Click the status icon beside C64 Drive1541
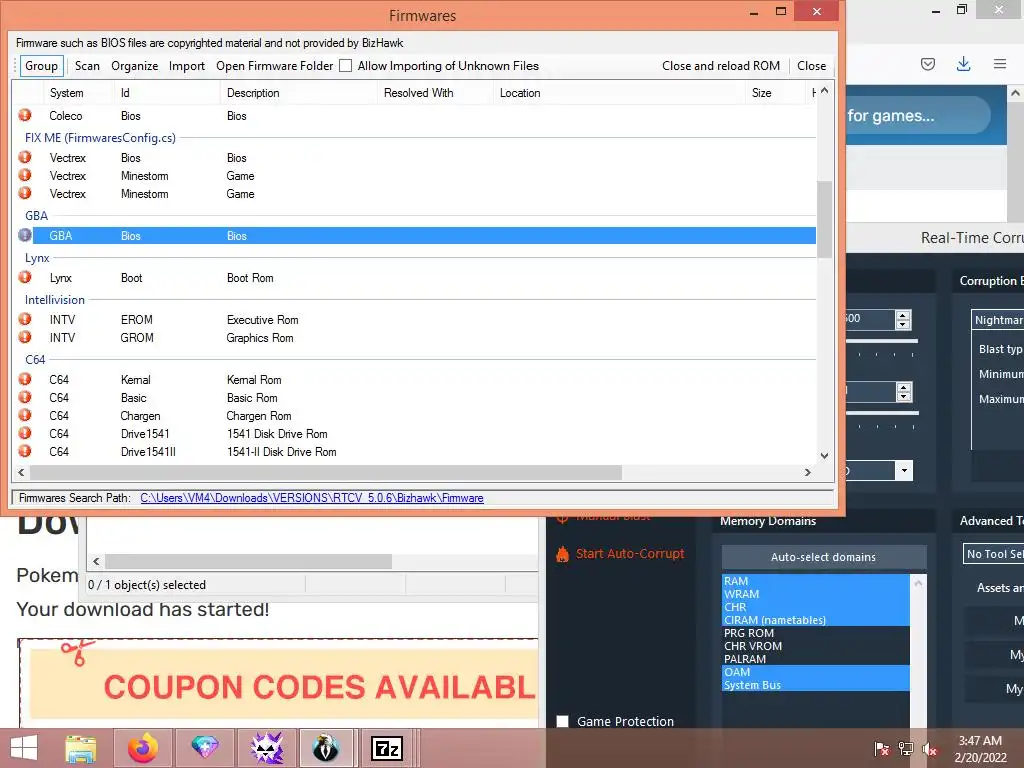 [25, 433]
